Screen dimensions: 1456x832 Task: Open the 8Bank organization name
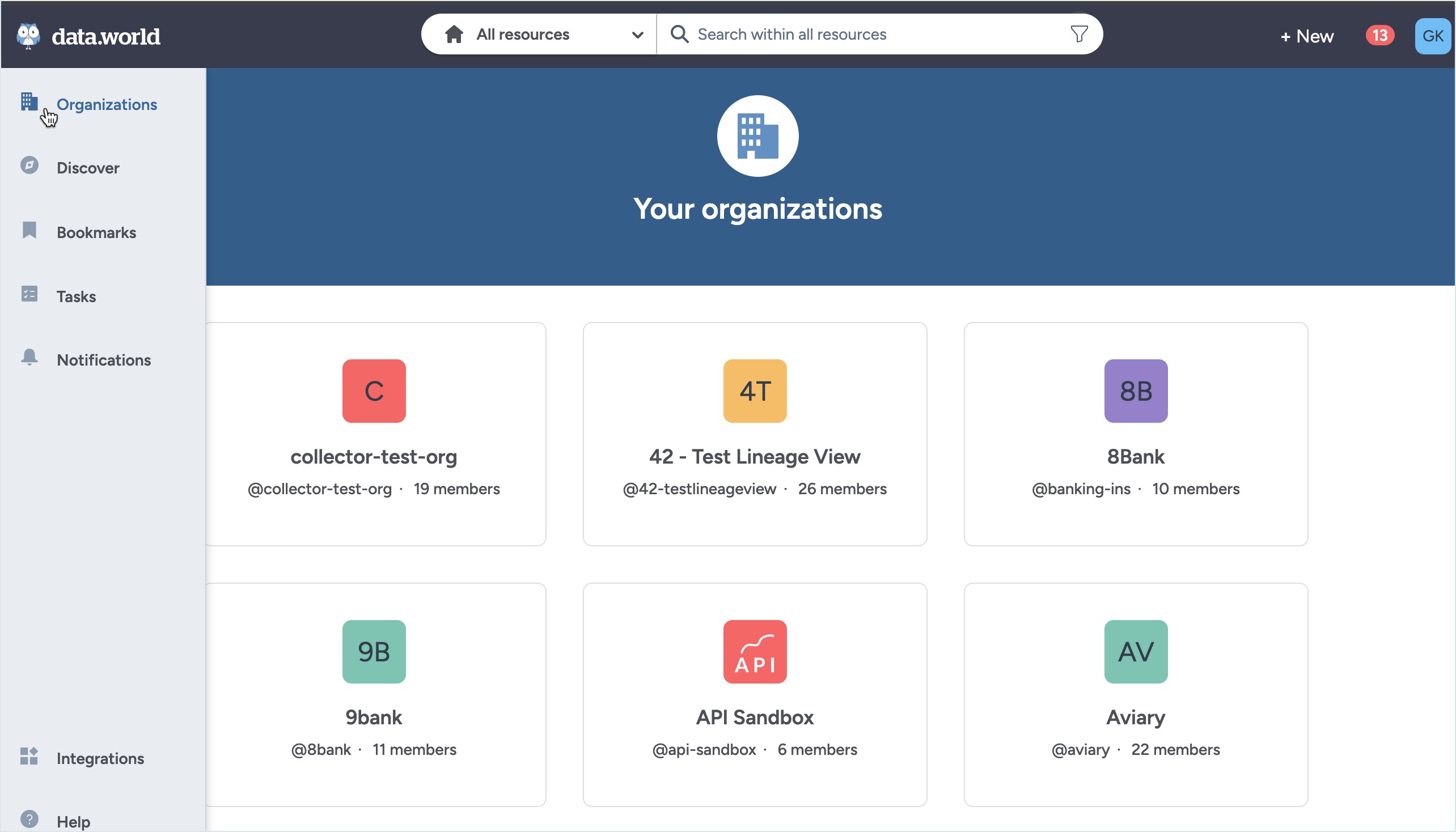(x=1135, y=457)
